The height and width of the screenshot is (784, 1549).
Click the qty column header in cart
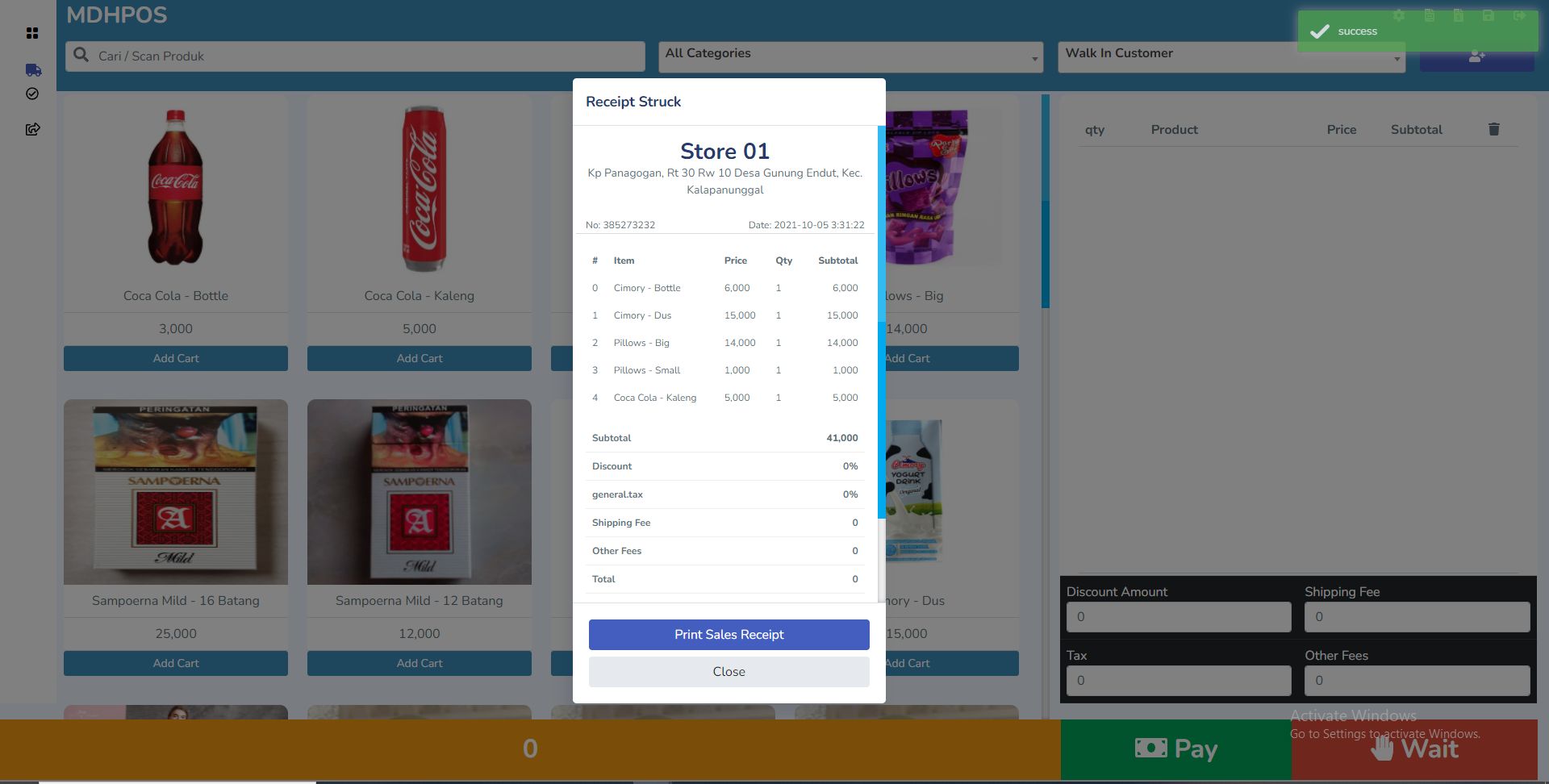pyautogui.click(x=1095, y=130)
